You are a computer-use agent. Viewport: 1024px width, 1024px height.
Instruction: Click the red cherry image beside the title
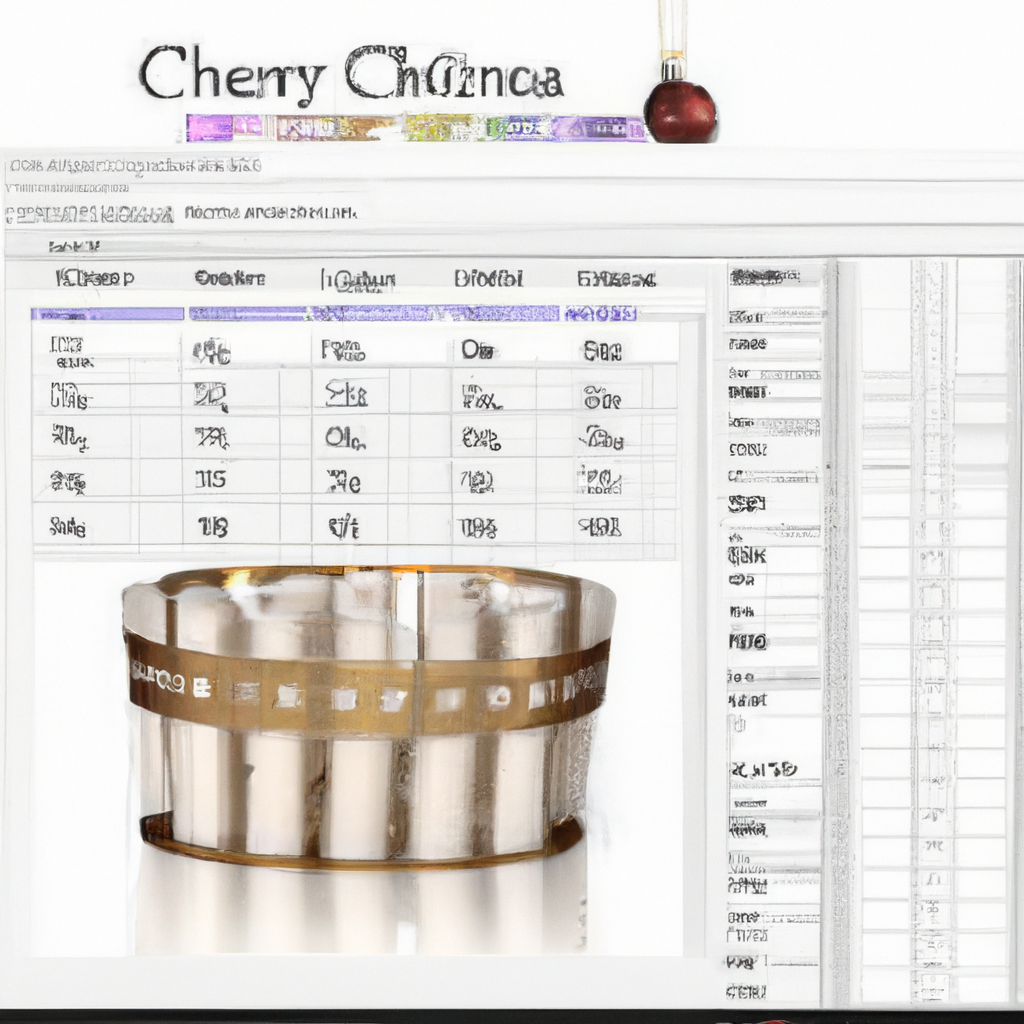click(x=680, y=110)
